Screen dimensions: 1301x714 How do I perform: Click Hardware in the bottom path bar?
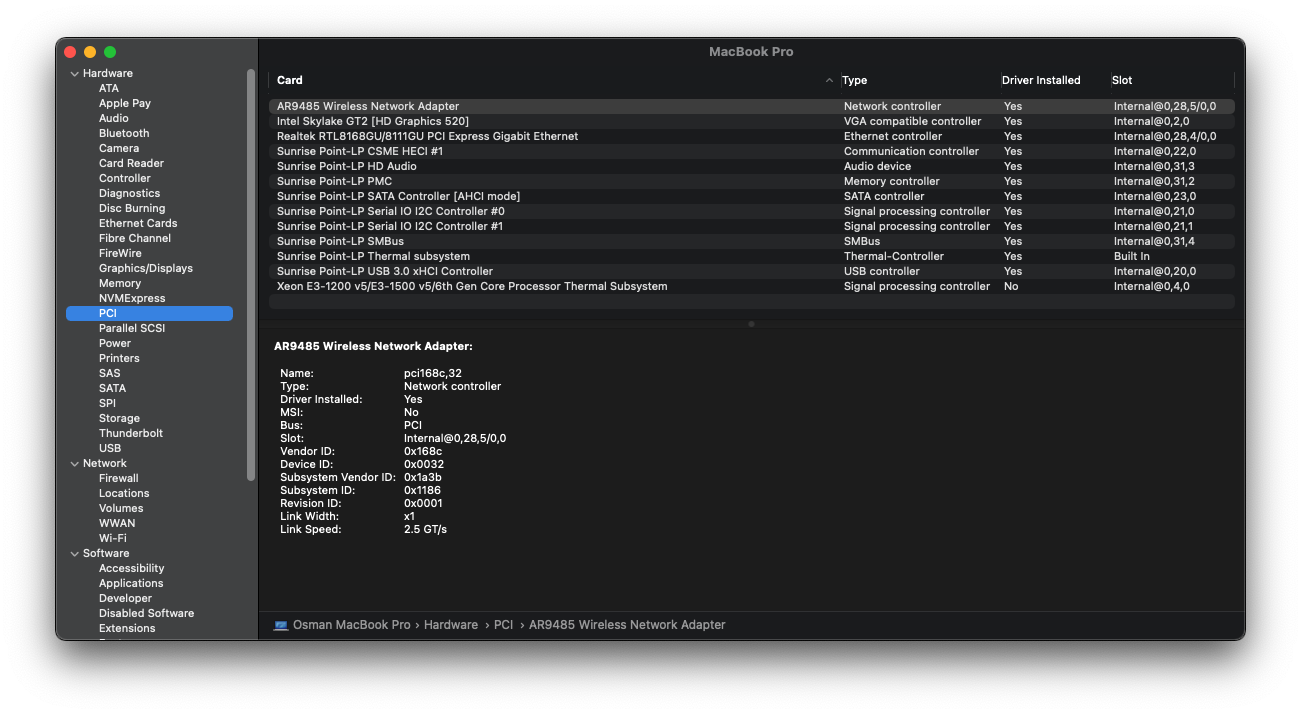[450, 625]
